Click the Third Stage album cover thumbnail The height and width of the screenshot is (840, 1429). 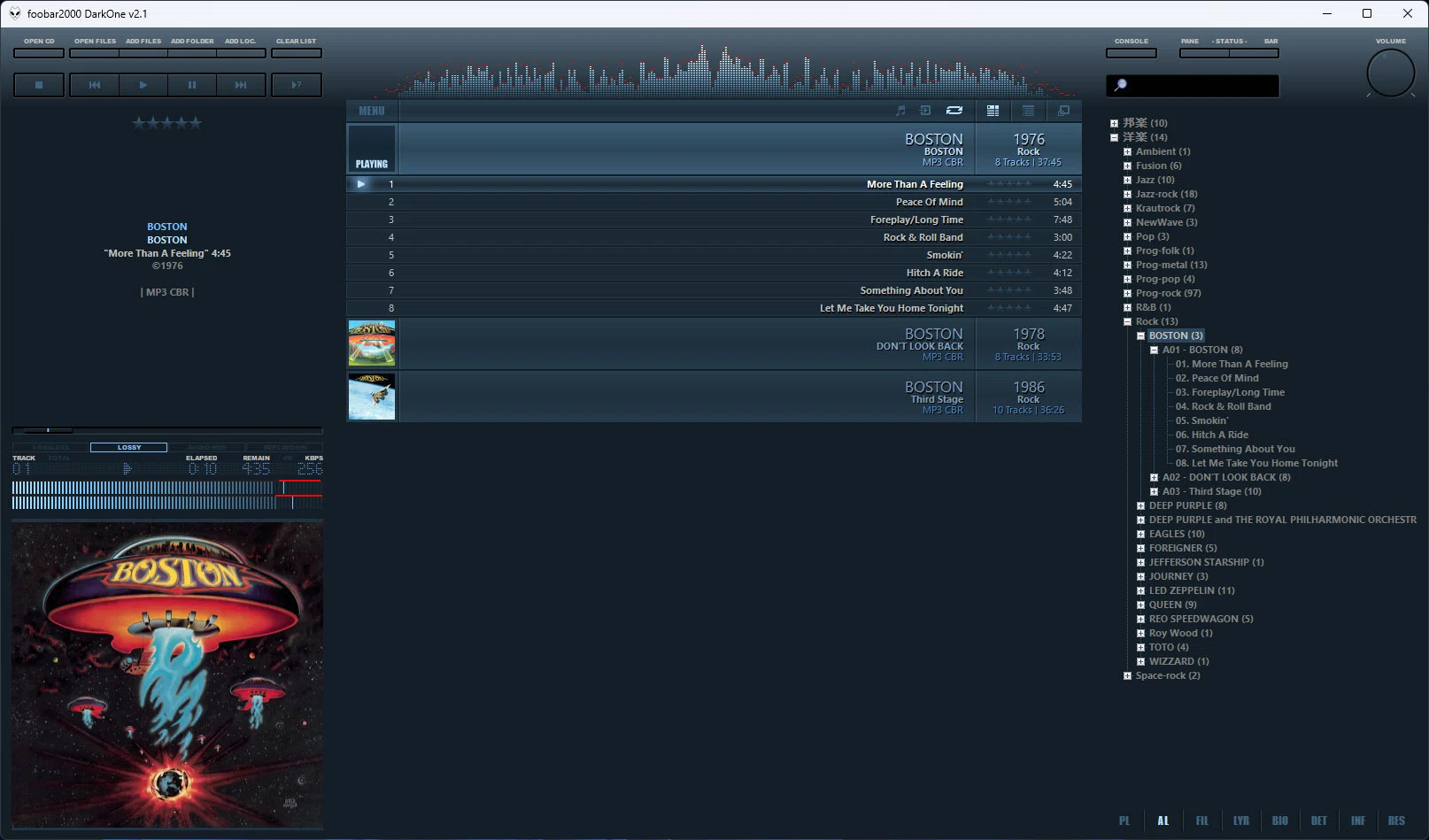372,397
